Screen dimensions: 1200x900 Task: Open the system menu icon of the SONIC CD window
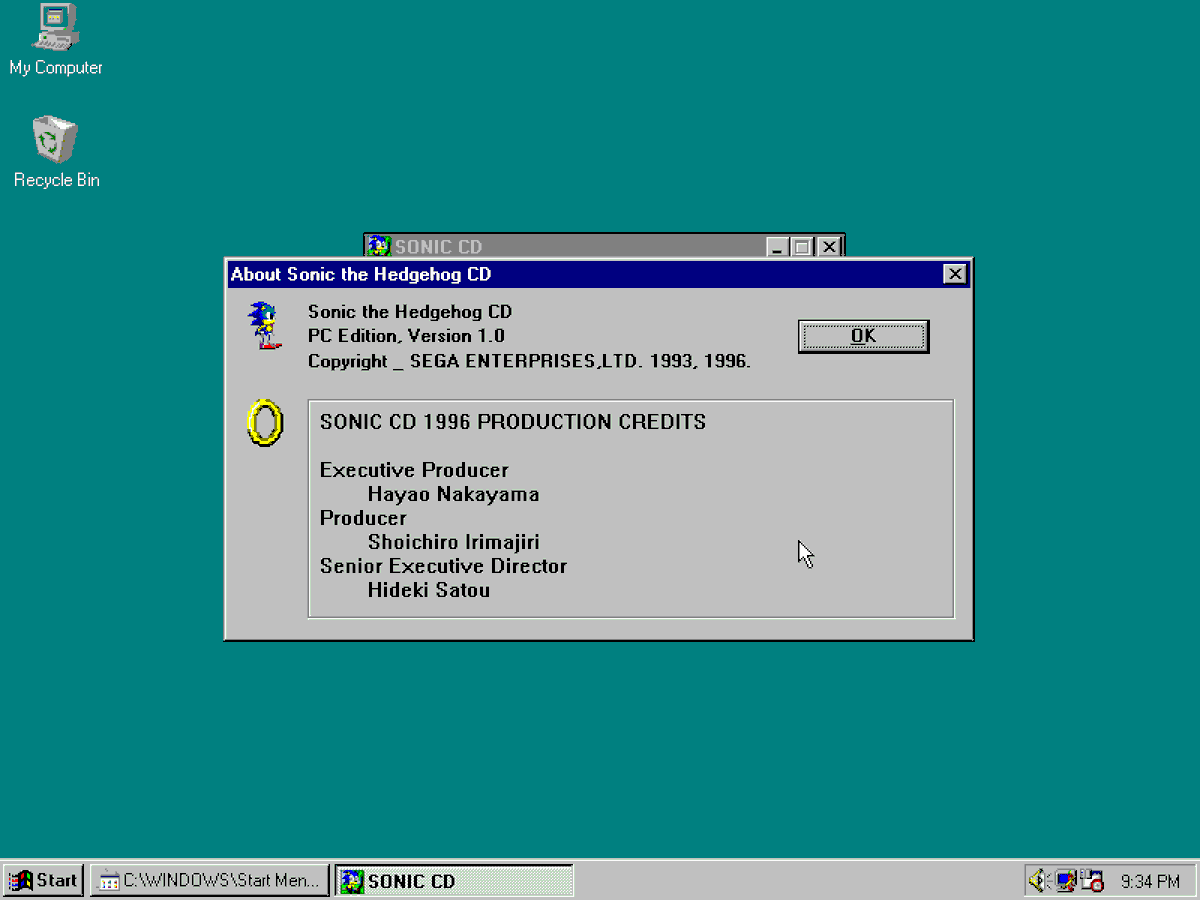click(x=378, y=246)
